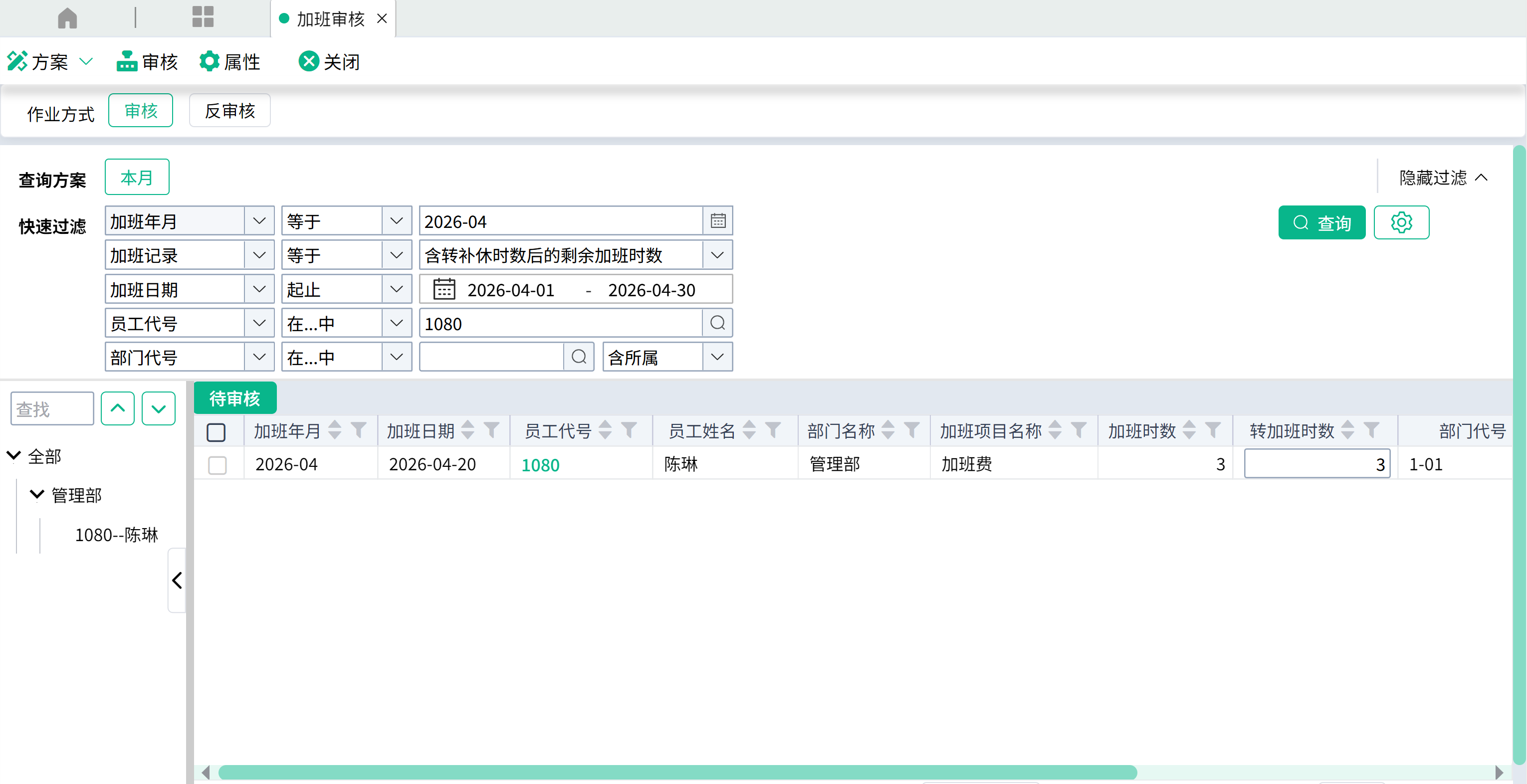This screenshot has width=1527, height=784.
Task: Click filter funnel on 员工姓名 column
Action: pos(772,430)
